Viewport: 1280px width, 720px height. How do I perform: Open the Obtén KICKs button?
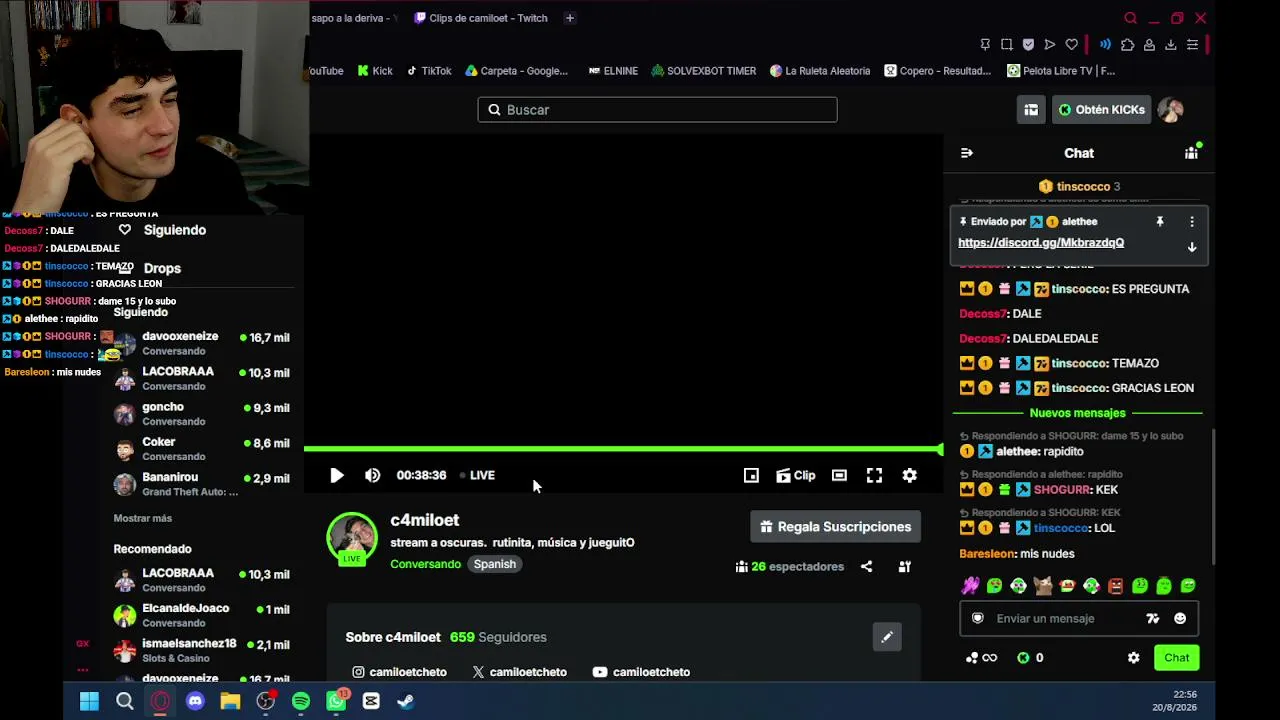coord(1101,110)
